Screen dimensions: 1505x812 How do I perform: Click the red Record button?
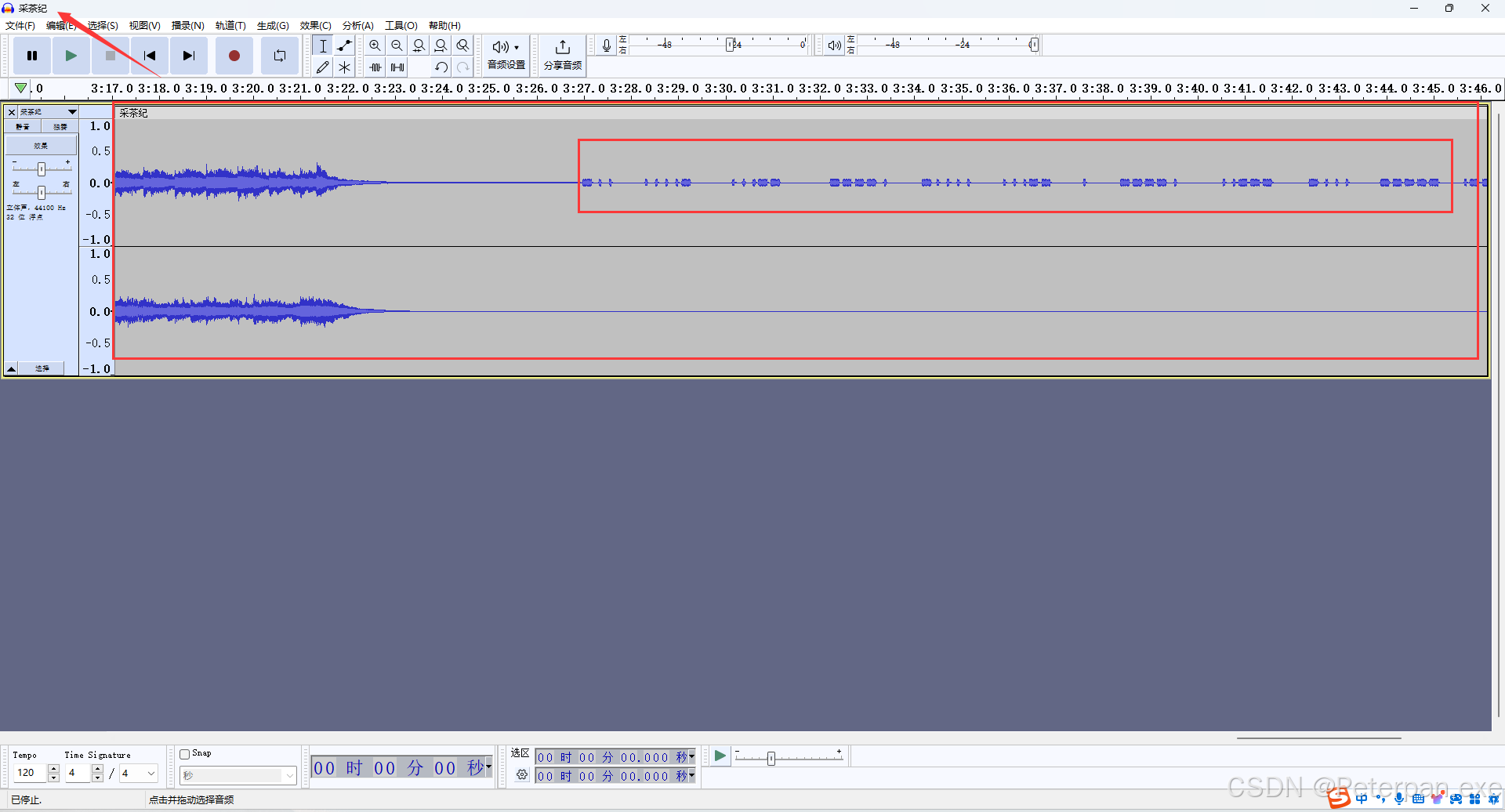coord(234,56)
